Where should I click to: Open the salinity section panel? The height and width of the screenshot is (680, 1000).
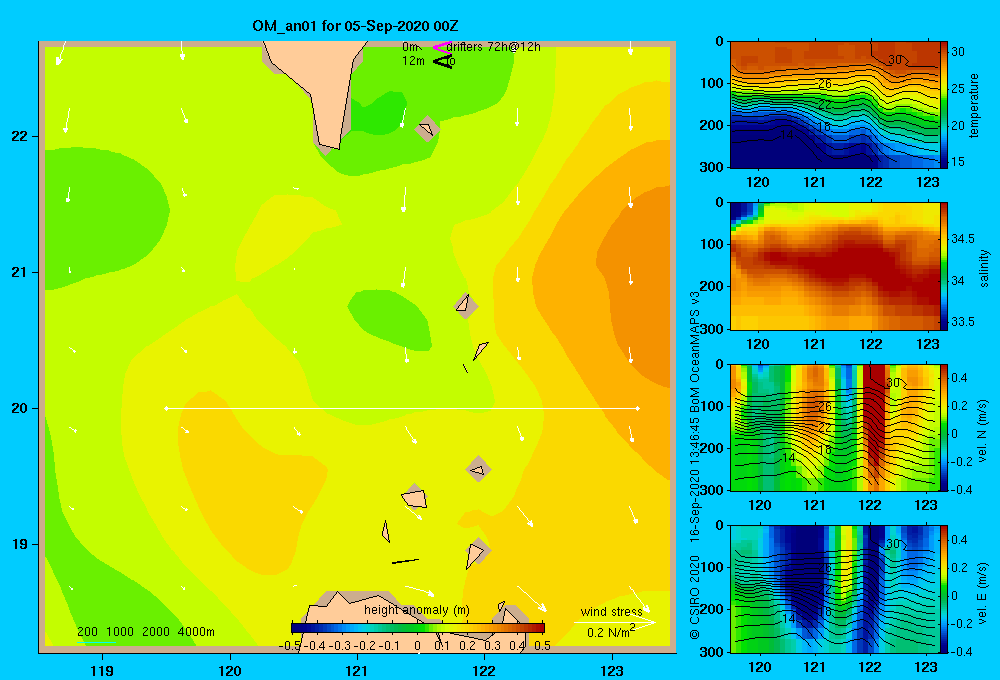(x=835, y=266)
